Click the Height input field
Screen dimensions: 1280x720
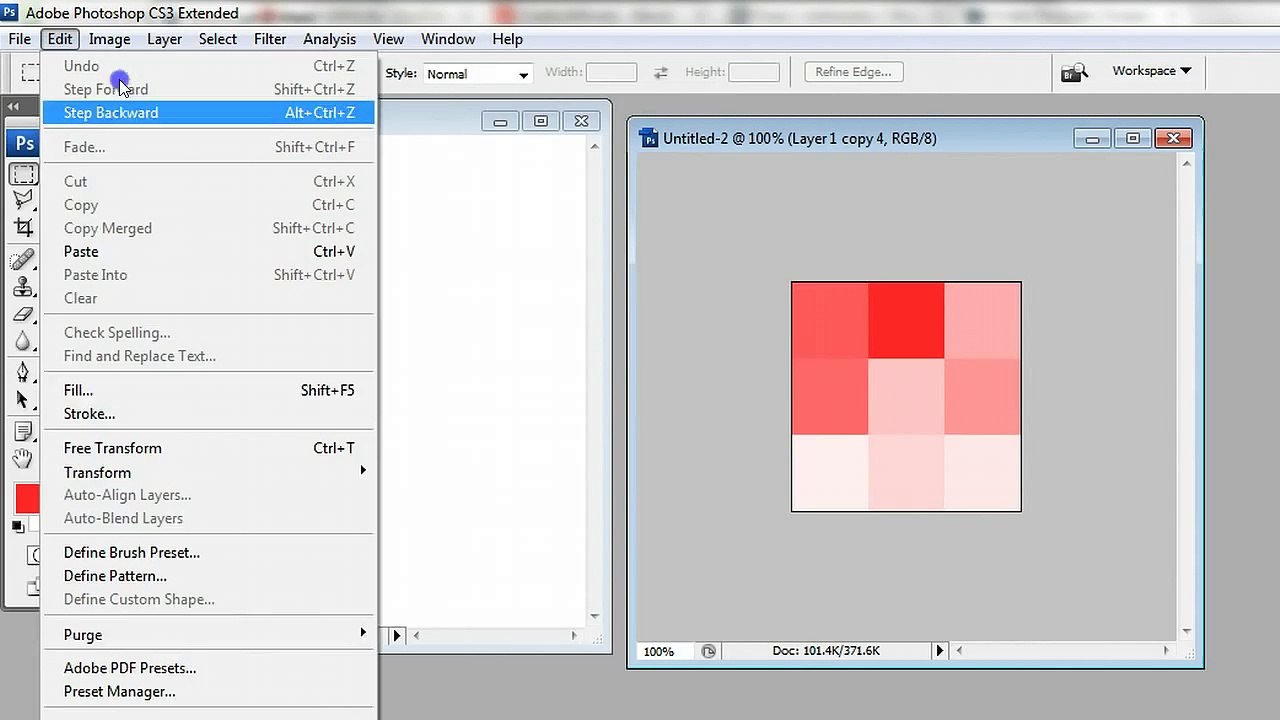pos(754,72)
